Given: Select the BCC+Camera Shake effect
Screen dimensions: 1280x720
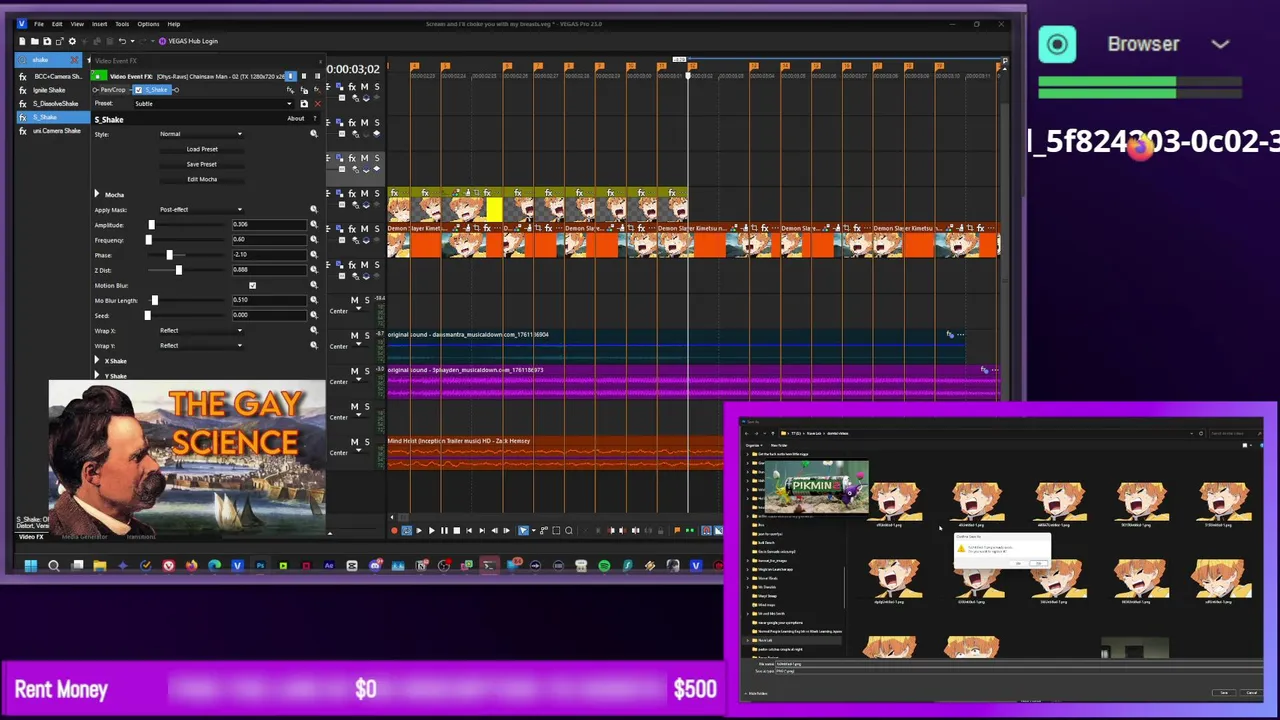Looking at the screenshot, I should (58, 76).
